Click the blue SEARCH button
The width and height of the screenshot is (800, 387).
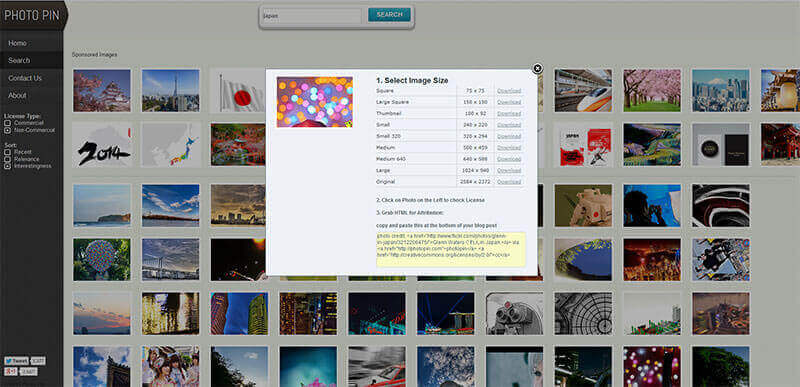pos(389,15)
